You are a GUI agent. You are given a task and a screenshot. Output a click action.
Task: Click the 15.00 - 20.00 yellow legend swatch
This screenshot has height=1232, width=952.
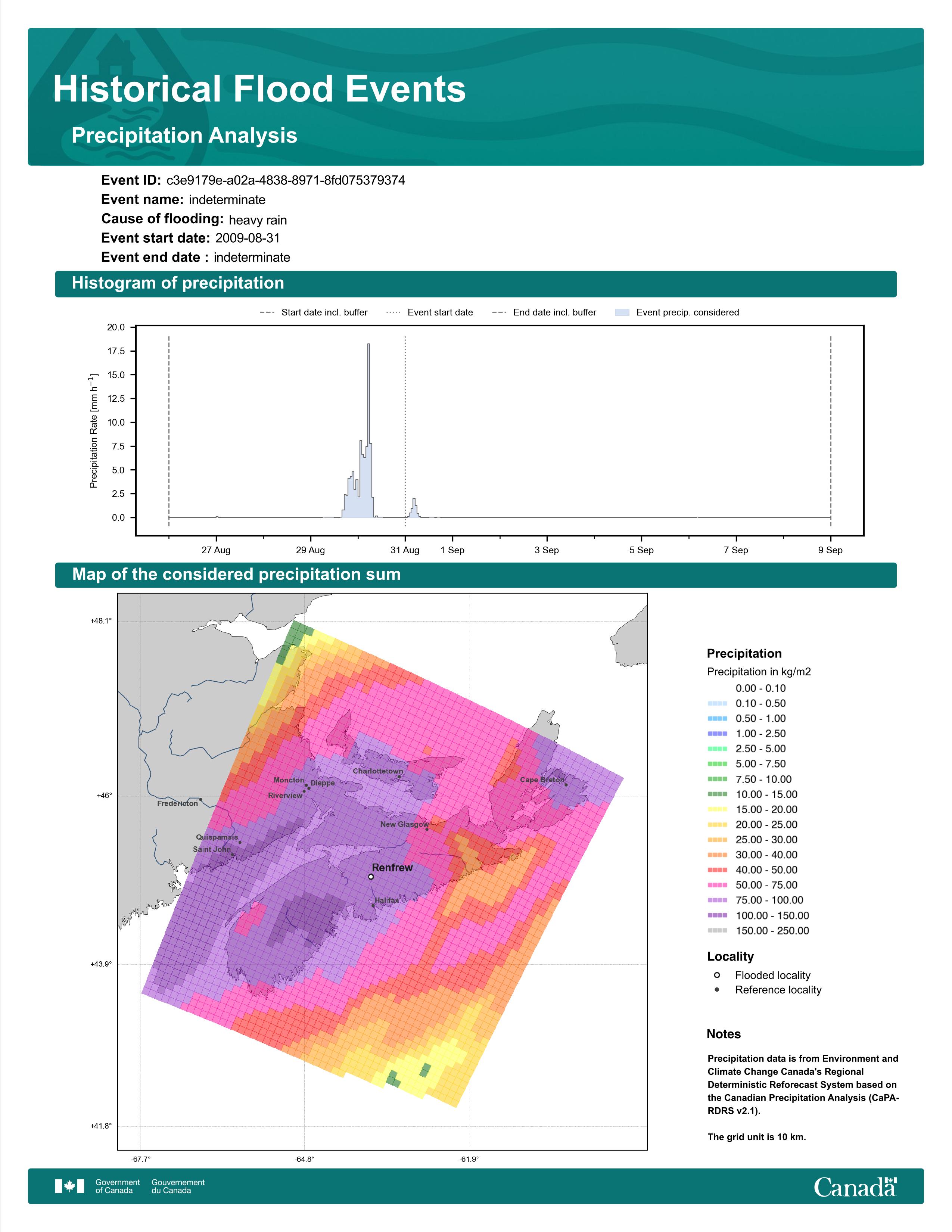pyautogui.click(x=718, y=809)
